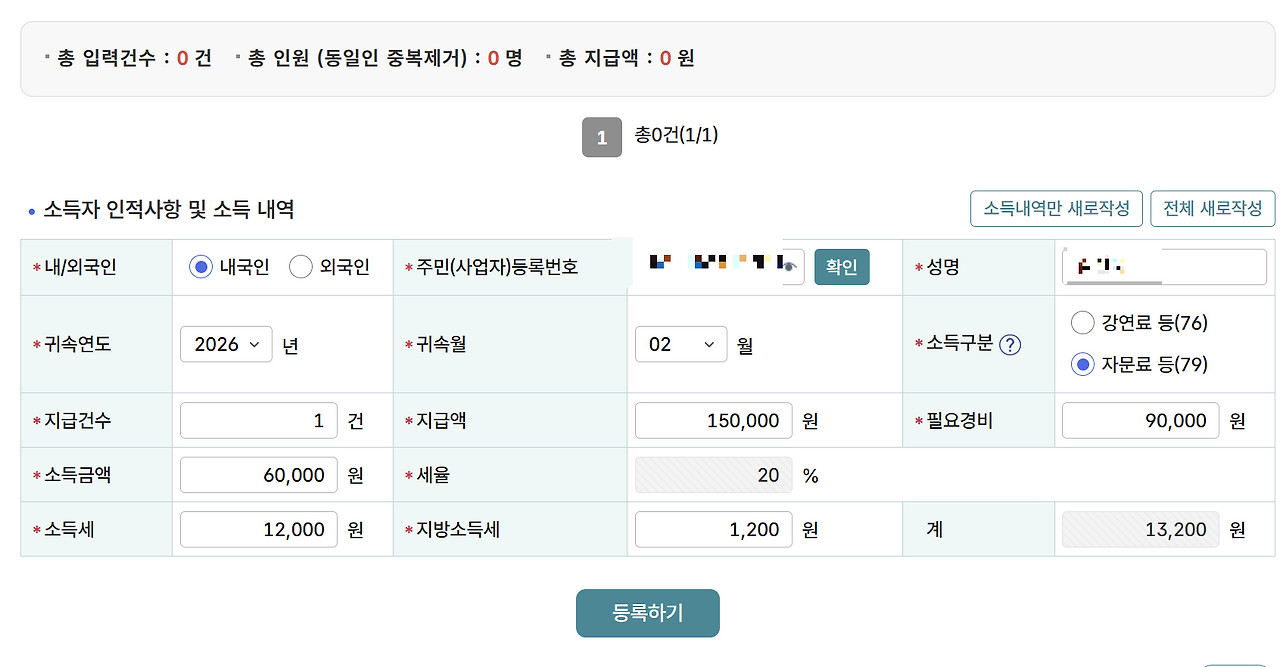This screenshot has width=1280, height=667.
Task: Click the 지급액 amount input field
Action: pyautogui.click(x=713, y=421)
